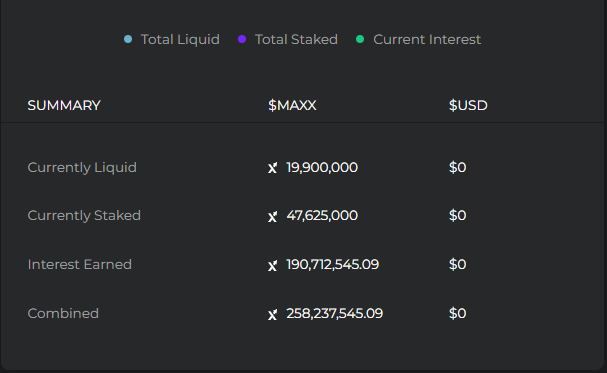Image resolution: width=607 pixels, height=373 pixels.
Task: Click the 19,900,000 liquid amount
Action: 322,168
